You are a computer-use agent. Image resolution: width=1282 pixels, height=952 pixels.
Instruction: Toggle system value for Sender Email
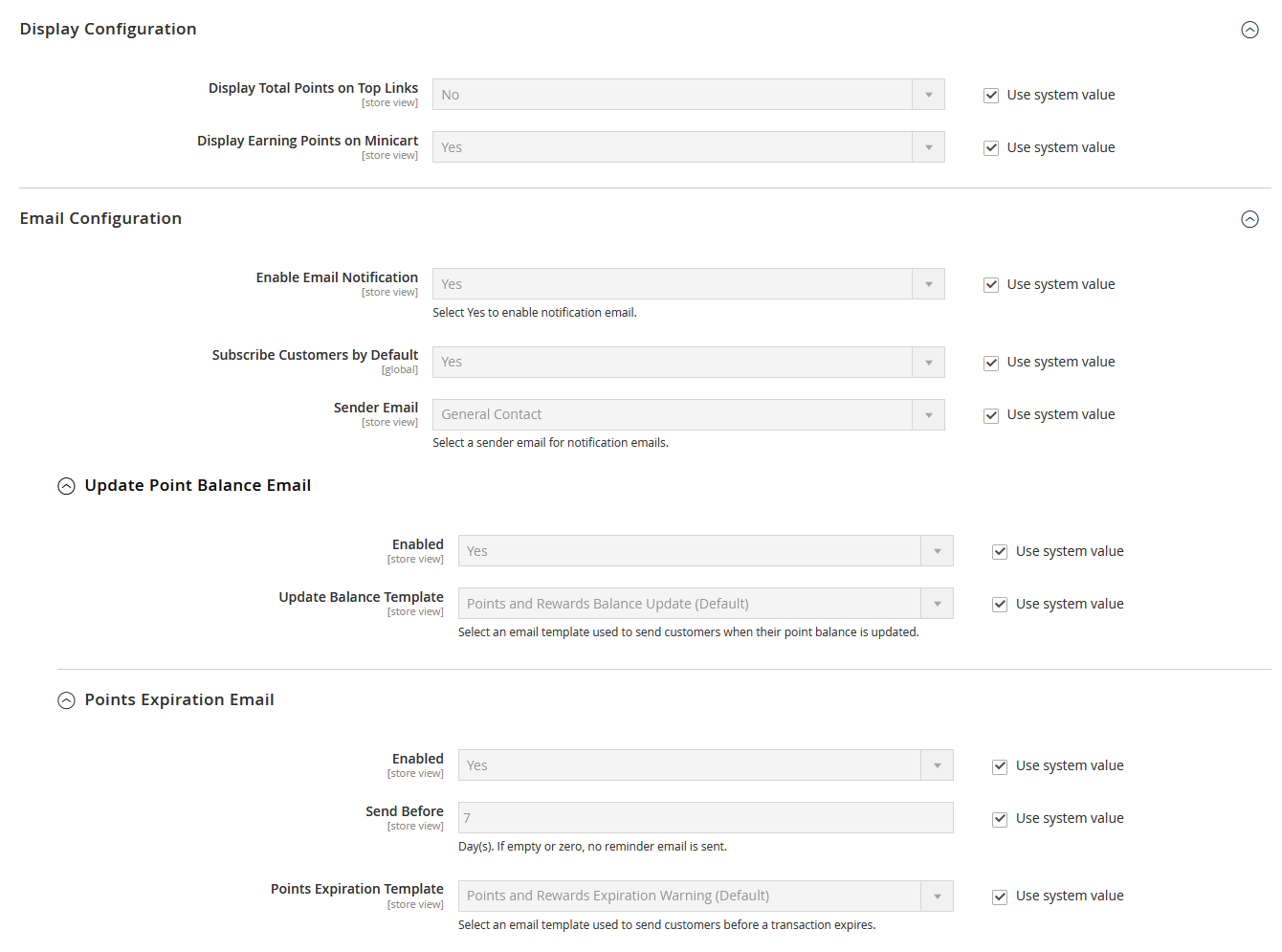(x=991, y=415)
